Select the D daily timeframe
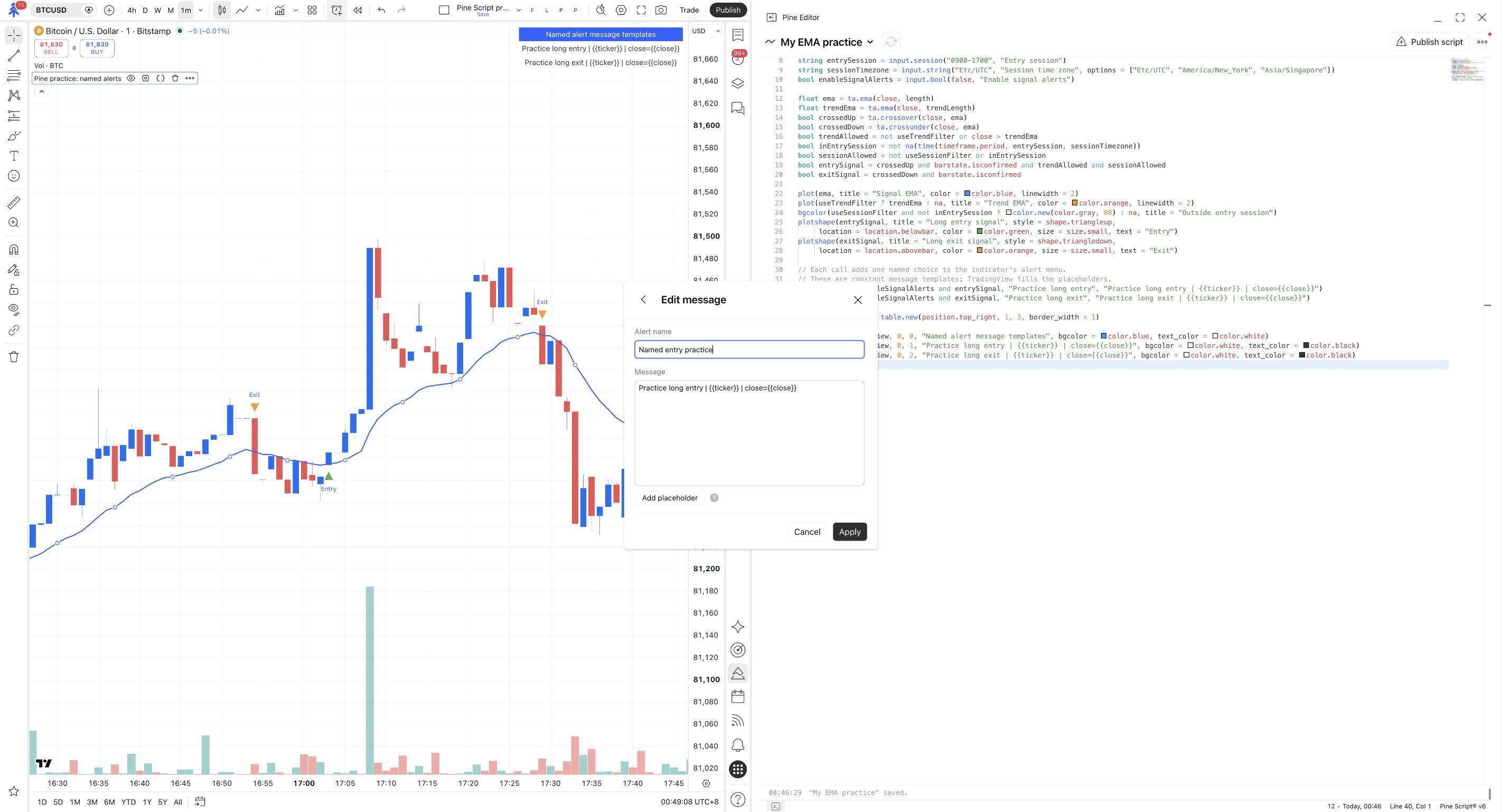Viewport: 1502px width, 812px height. click(145, 10)
